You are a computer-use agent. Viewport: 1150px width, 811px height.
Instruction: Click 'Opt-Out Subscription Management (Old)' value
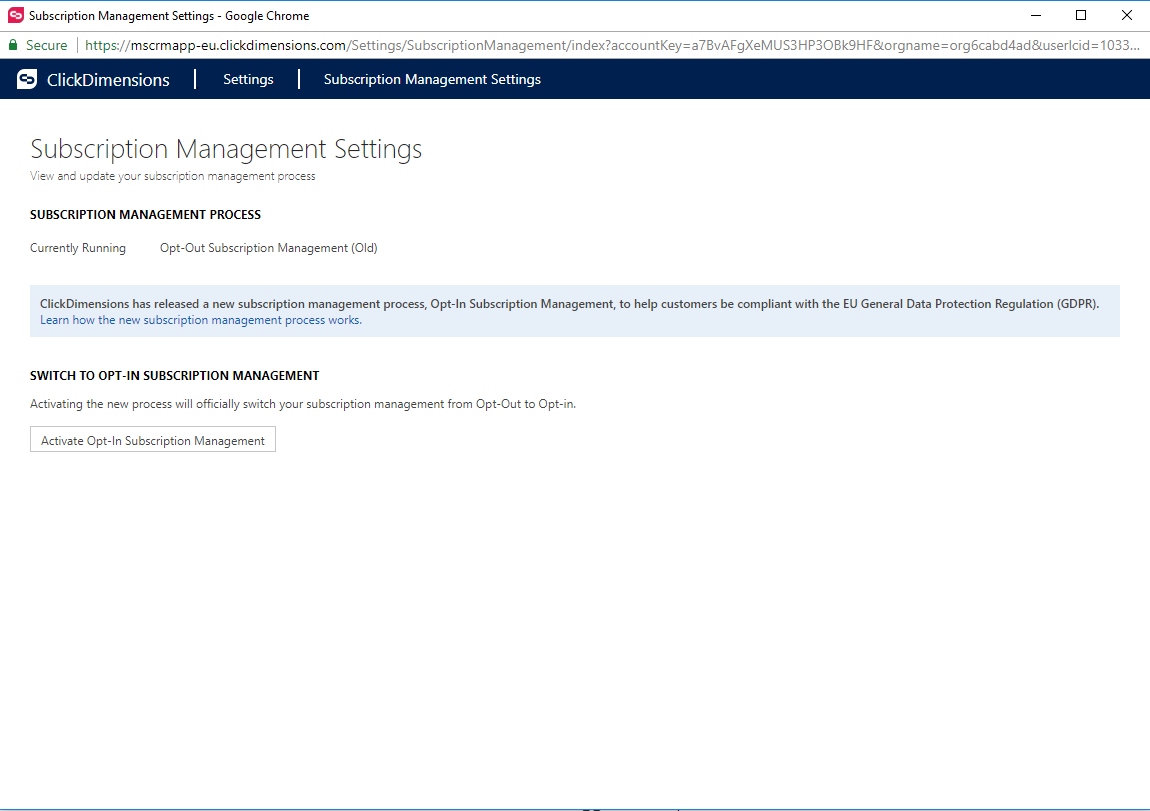[x=268, y=248]
